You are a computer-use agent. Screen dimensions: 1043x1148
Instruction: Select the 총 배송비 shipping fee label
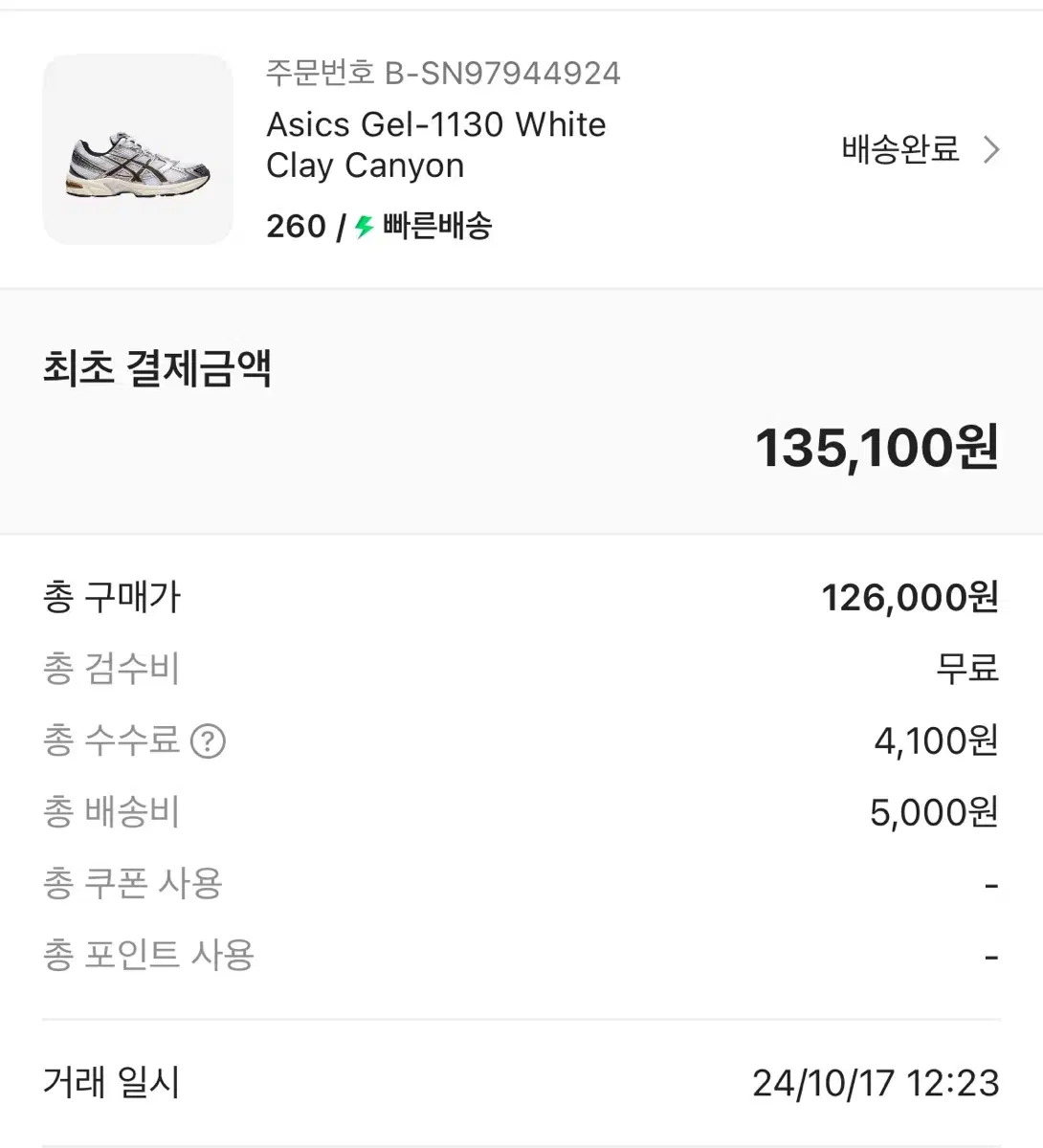(112, 812)
